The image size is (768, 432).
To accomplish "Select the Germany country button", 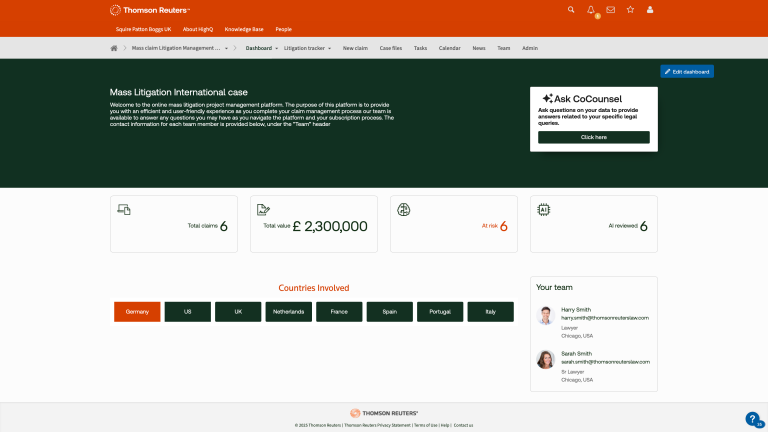I will (137, 312).
